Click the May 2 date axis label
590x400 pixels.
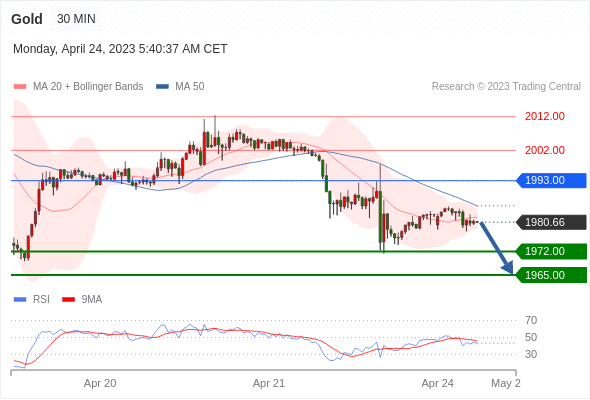coord(506,383)
